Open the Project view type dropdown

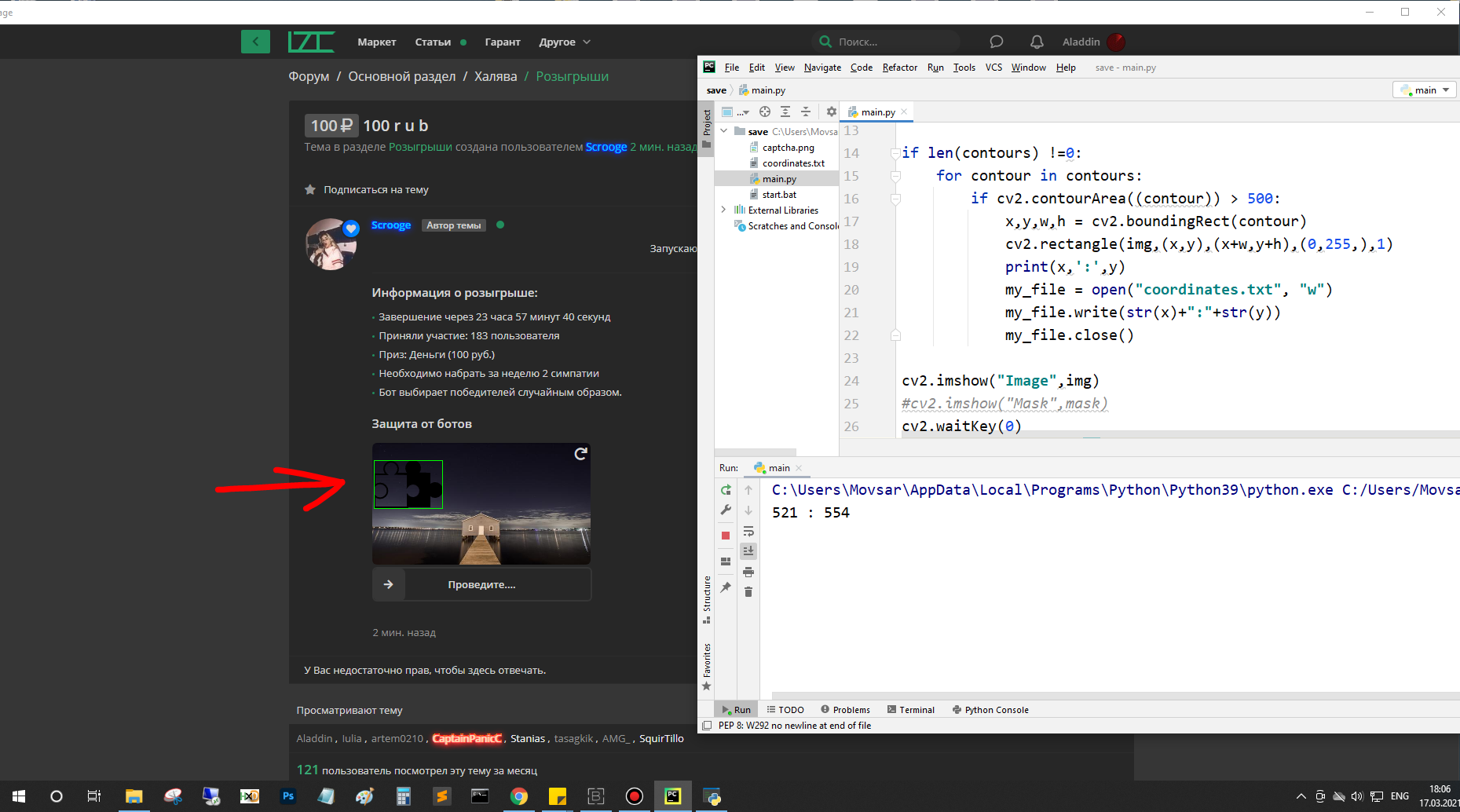pyautogui.click(x=735, y=112)
